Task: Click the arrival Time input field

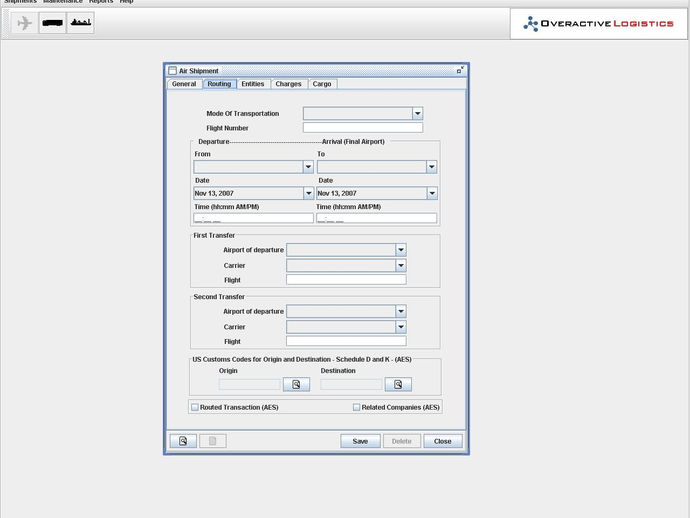Action: (x=377, y=218)
